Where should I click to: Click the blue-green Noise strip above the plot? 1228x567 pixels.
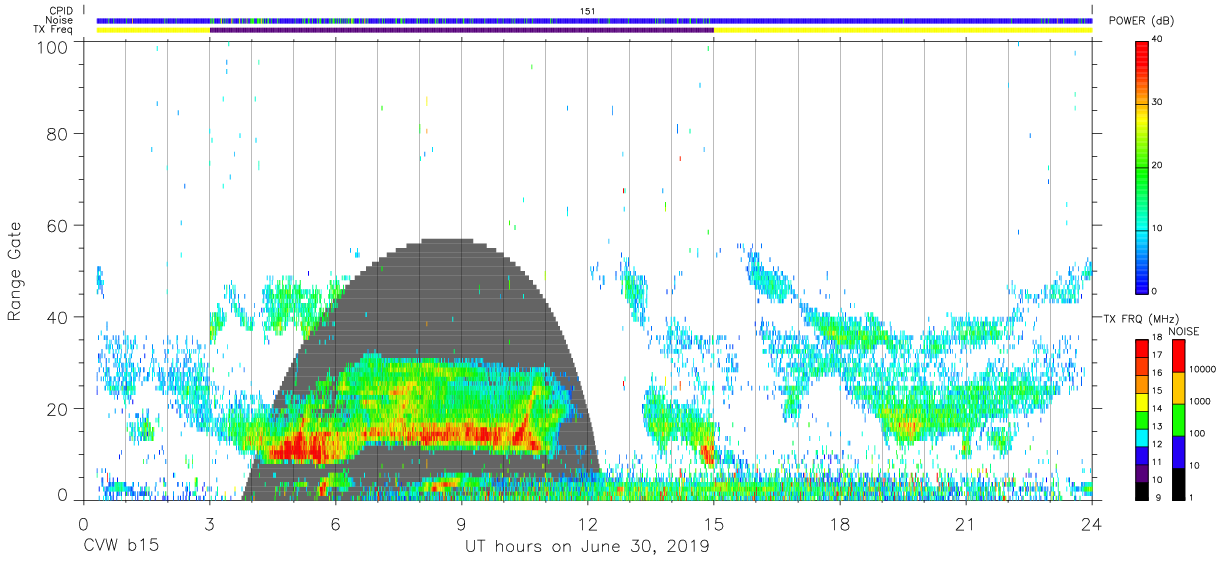pos(594,20)
